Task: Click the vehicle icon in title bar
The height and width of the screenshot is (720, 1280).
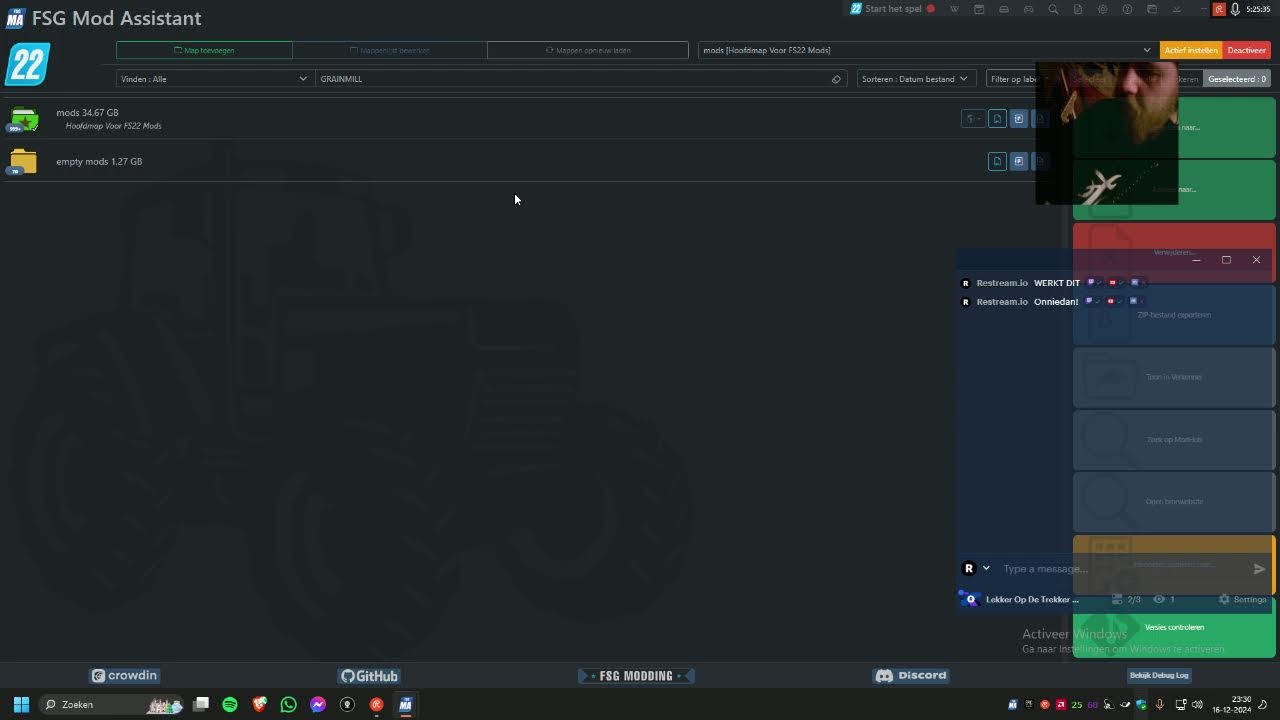Action: (x=1004, y=9)
